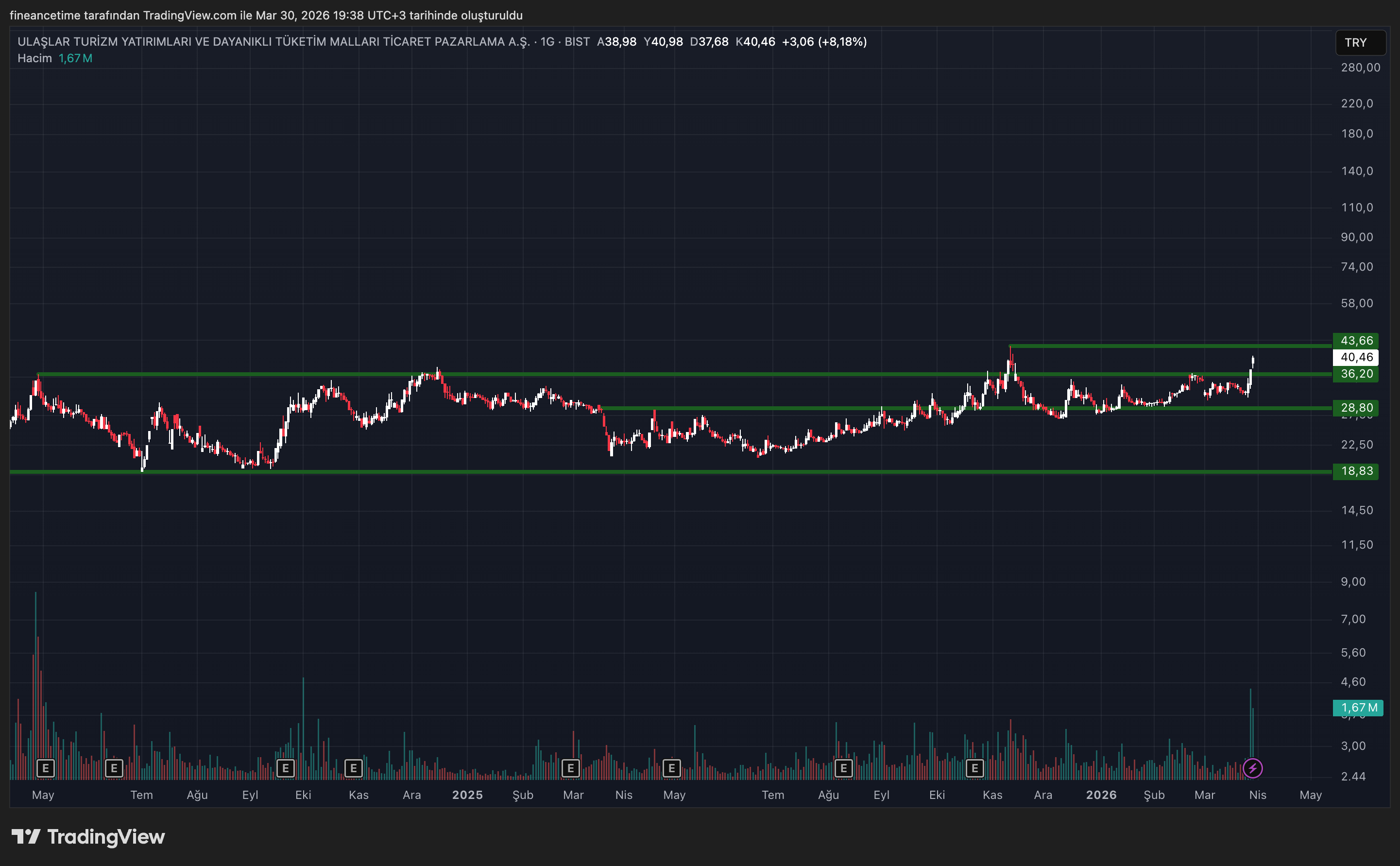Click the E earnings marker left of Kas 2025

974,768
